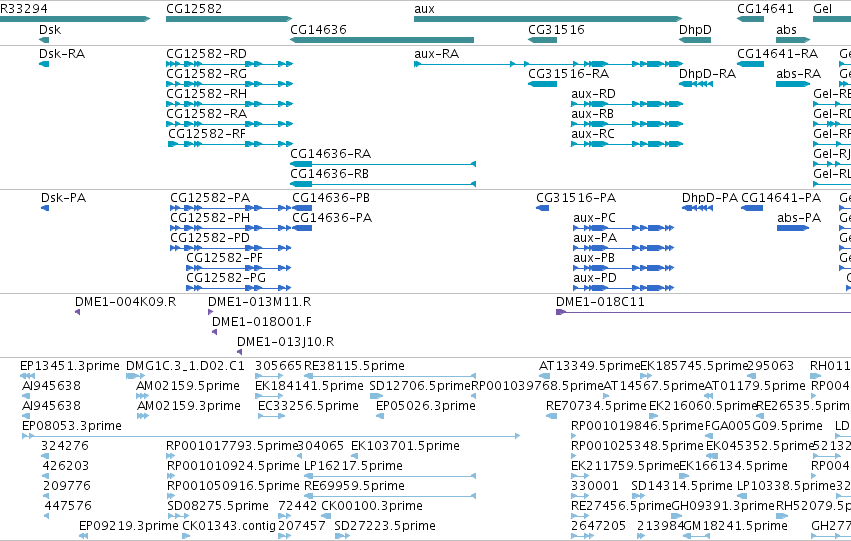Select transcript CG12582-RD
This screenshot has height=541, width=851.
206,54
